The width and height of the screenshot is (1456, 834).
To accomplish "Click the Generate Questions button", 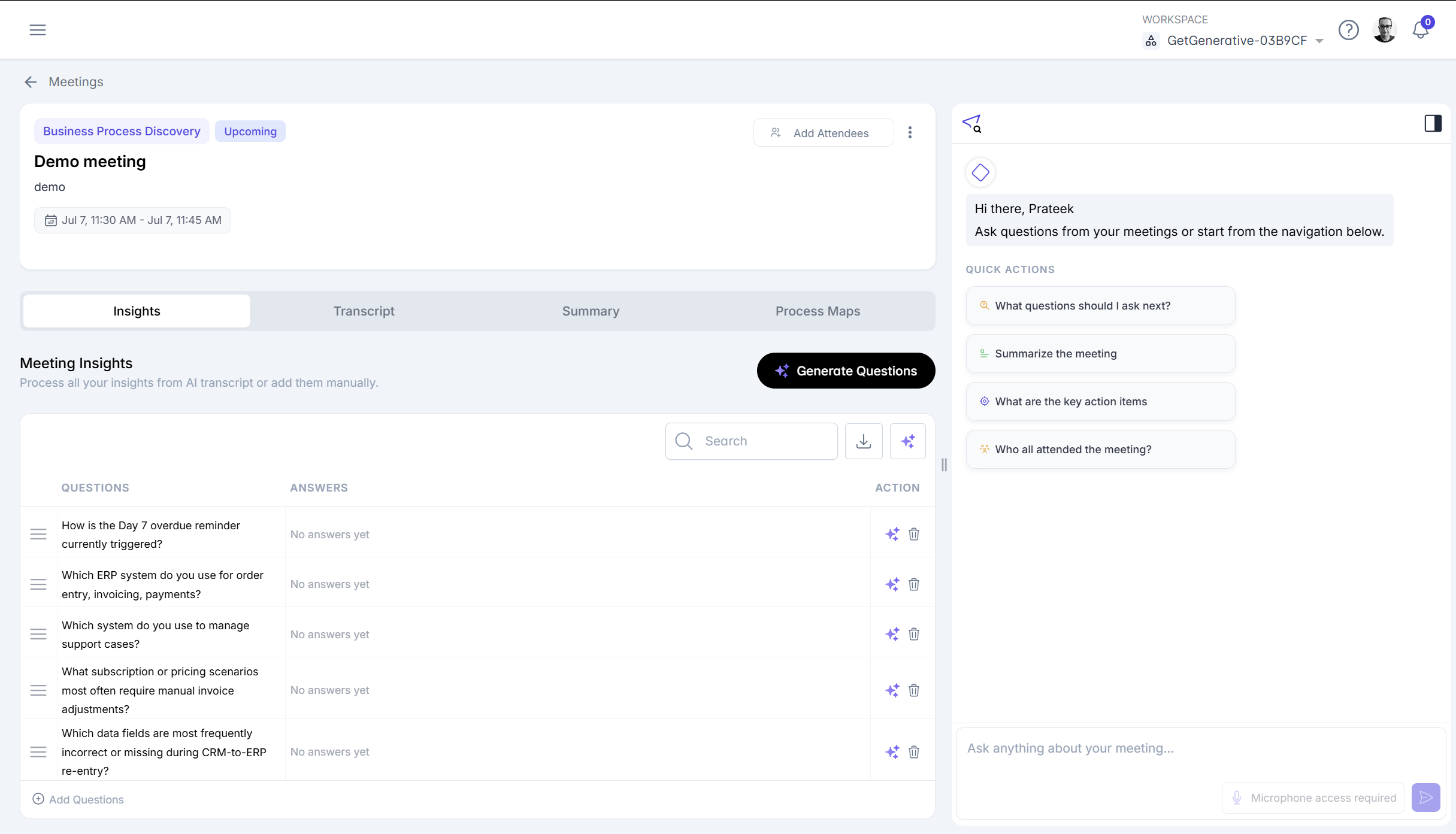I will click(846, 371).
